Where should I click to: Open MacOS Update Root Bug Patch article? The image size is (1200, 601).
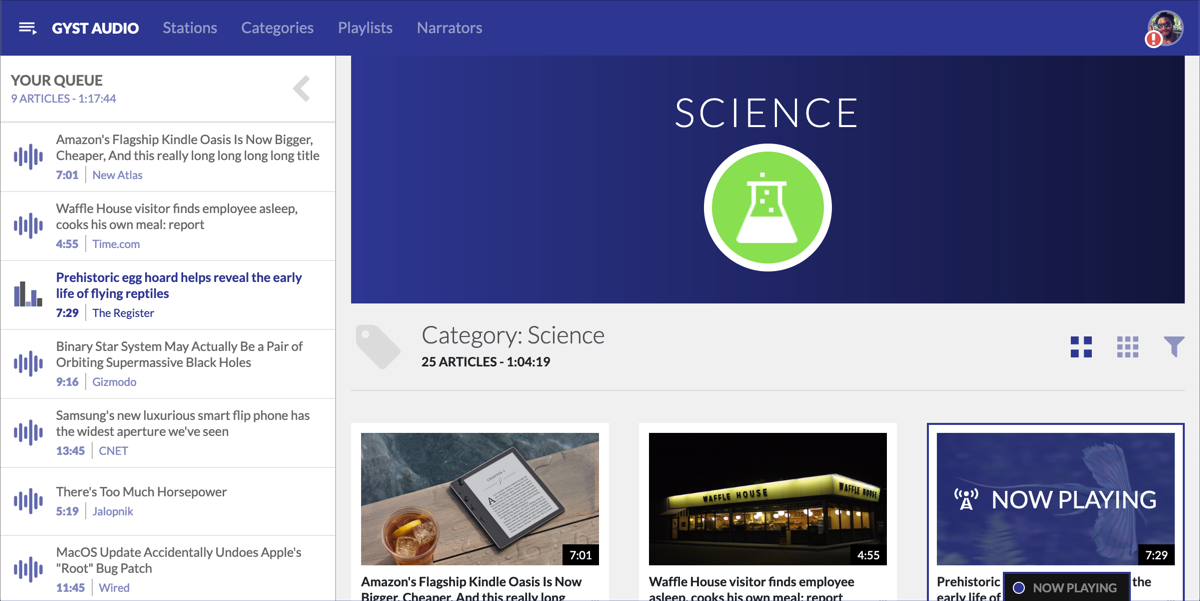click(x=179, y=560)
